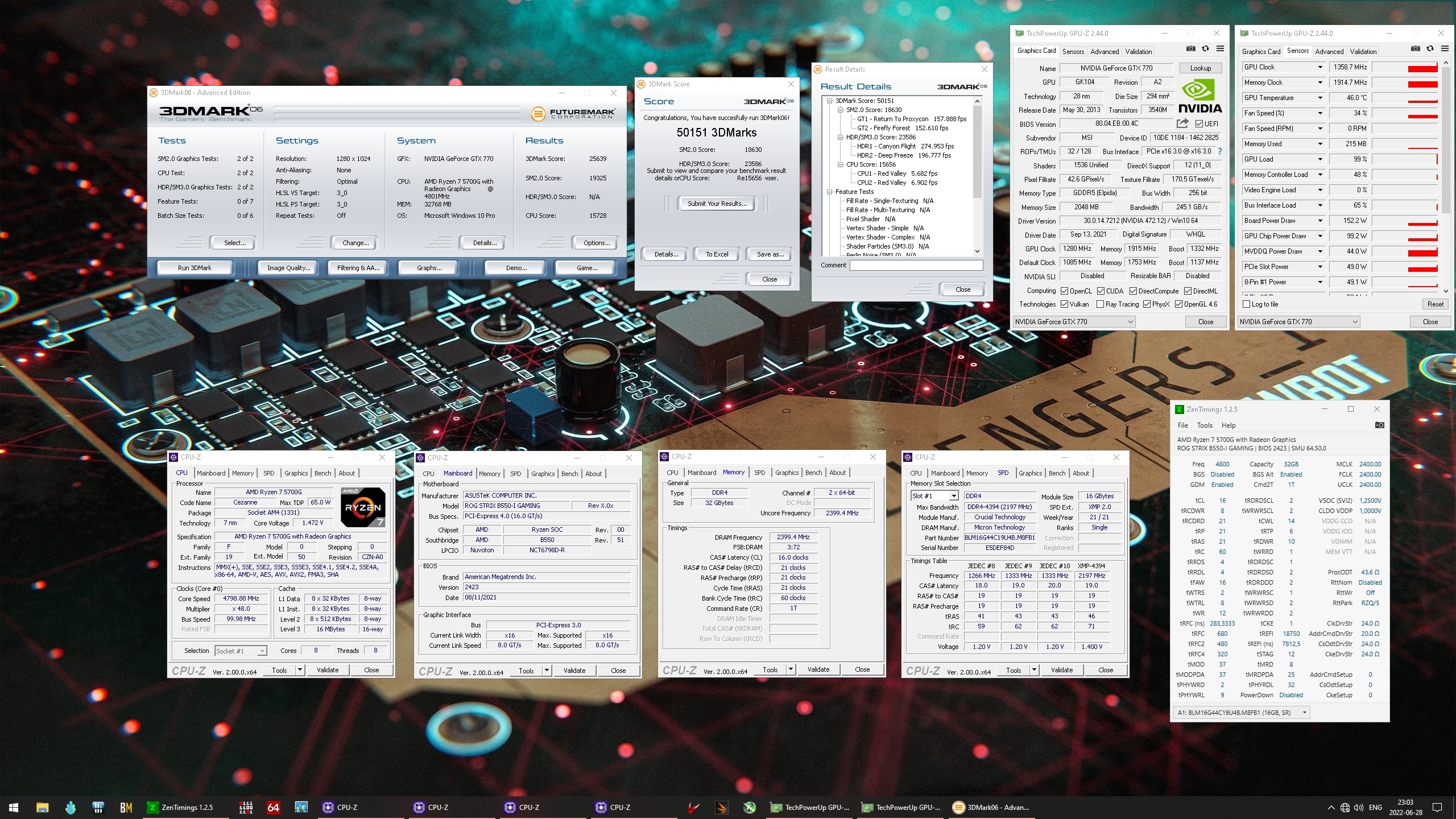Image resolution: width=1456 pixels, height=819 pixels.
Task: Open the Slot #1 dropdown in the CPU-Z SPD tab
Action: coord(934,496)
